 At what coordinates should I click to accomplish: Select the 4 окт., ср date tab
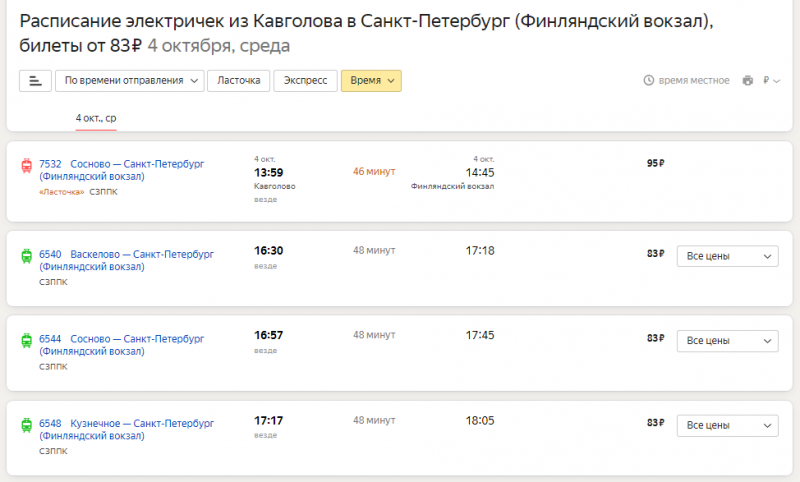click(96, 118)
